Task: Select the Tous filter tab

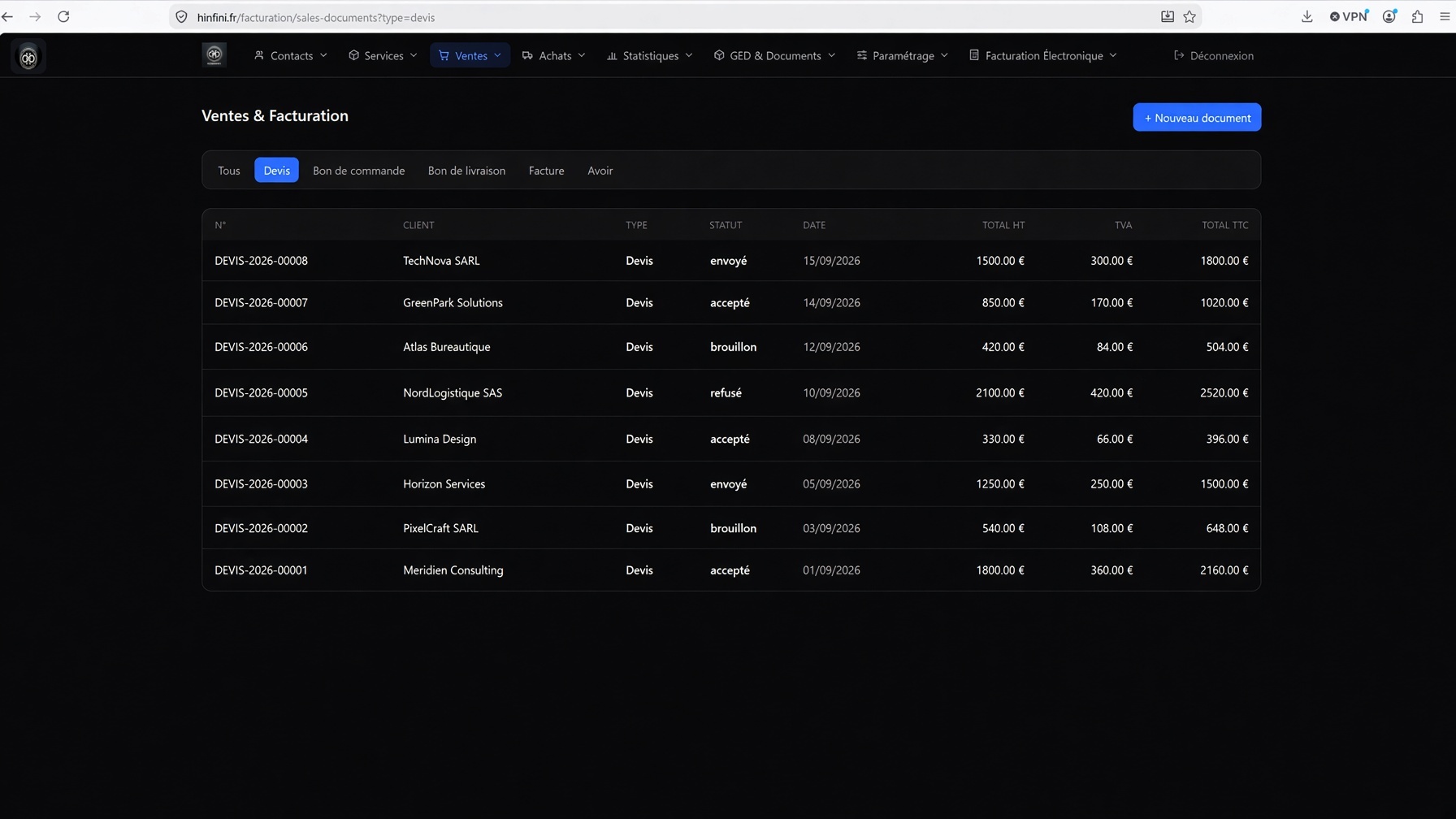Action: [229, 170]
